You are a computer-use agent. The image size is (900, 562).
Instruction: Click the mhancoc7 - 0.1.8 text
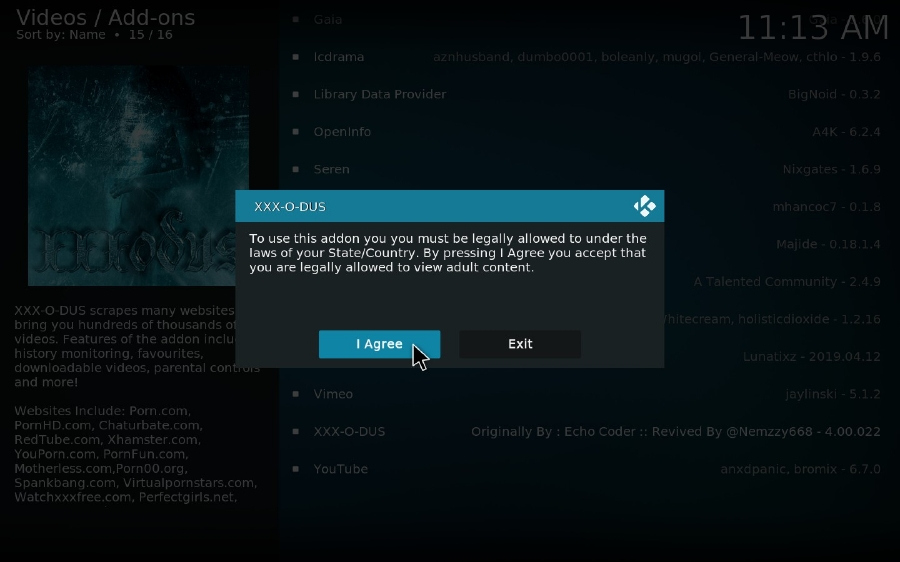(x=827, y=207)
